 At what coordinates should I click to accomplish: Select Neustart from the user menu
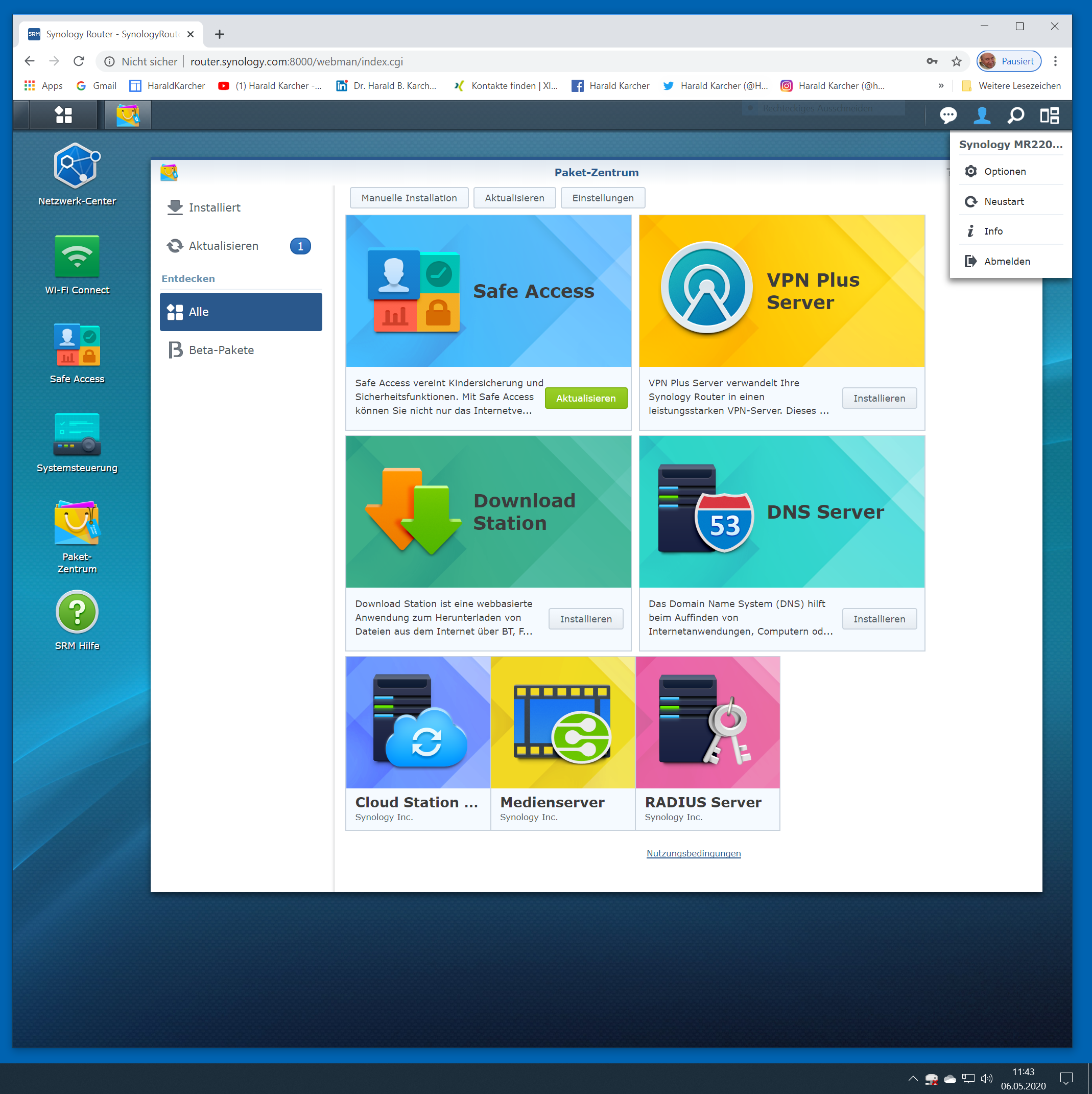pos(1004,202)
